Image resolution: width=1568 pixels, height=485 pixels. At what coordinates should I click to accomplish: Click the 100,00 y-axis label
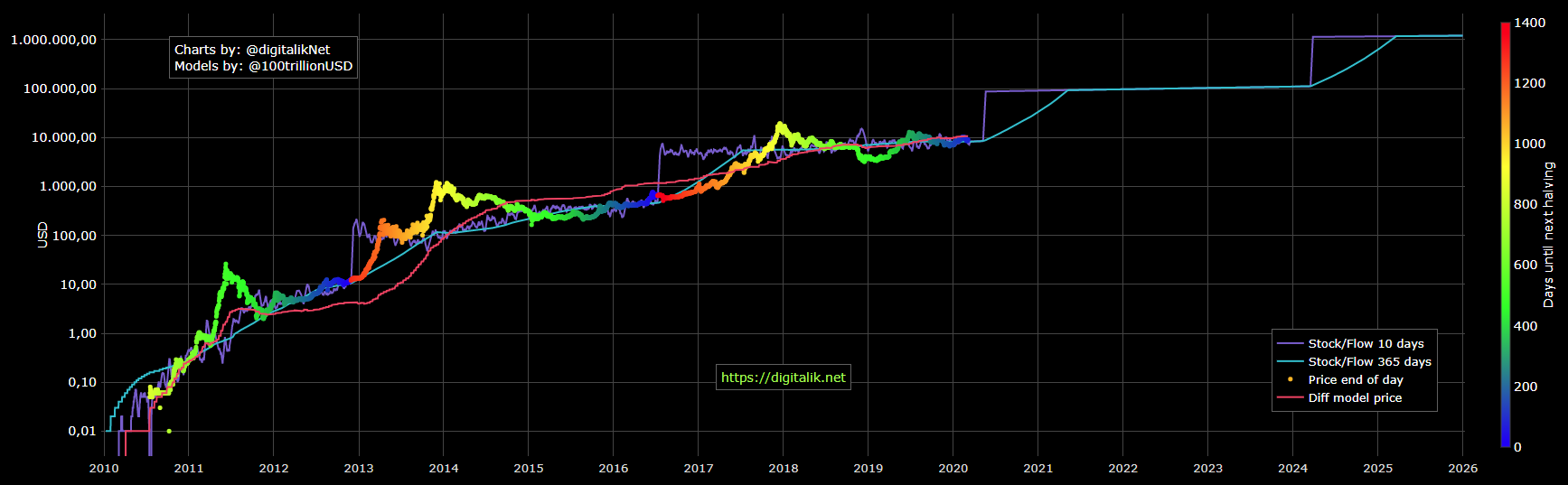coord(74,236)
